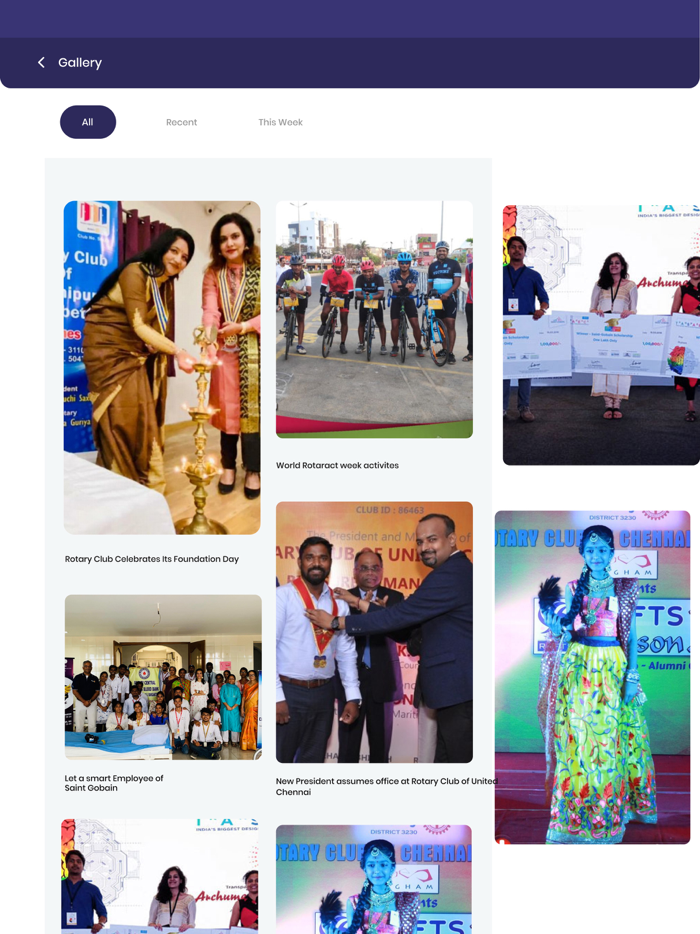Switch to the Recent tab

181,122
